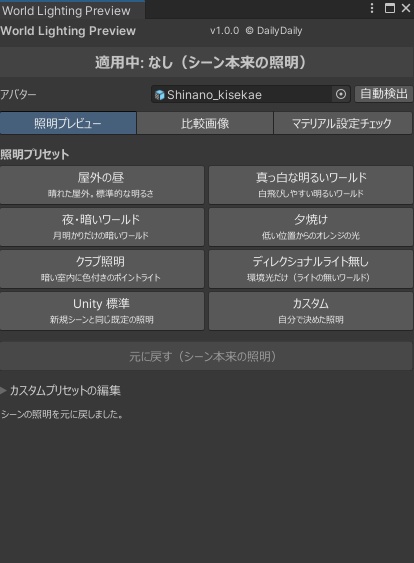Click the World Lighting Preview header title
Viewport: 414px width, 563px height.
coord(68,31)
